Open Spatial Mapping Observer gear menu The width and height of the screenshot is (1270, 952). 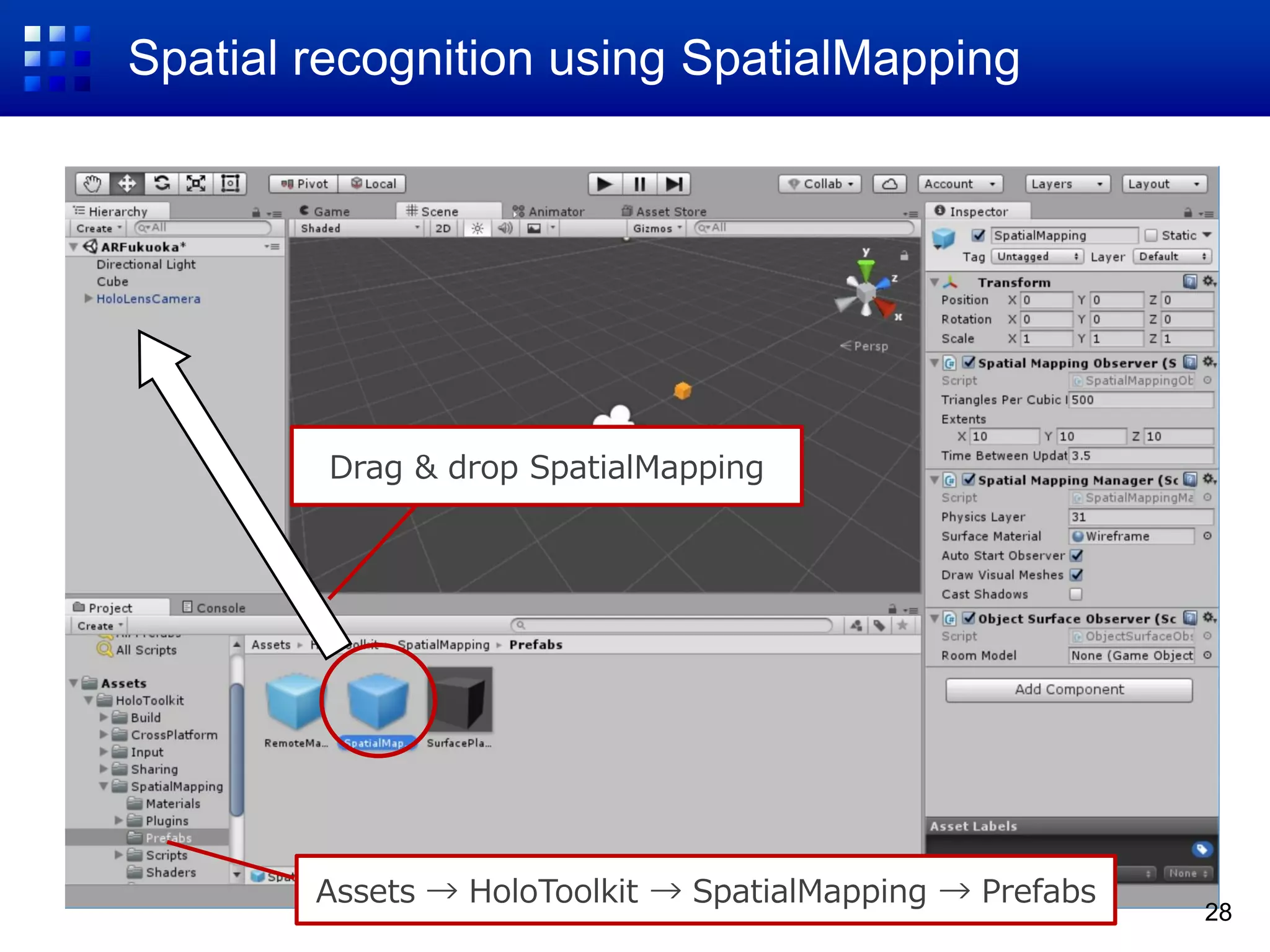pyautogui.click(x=1209, y=362)
